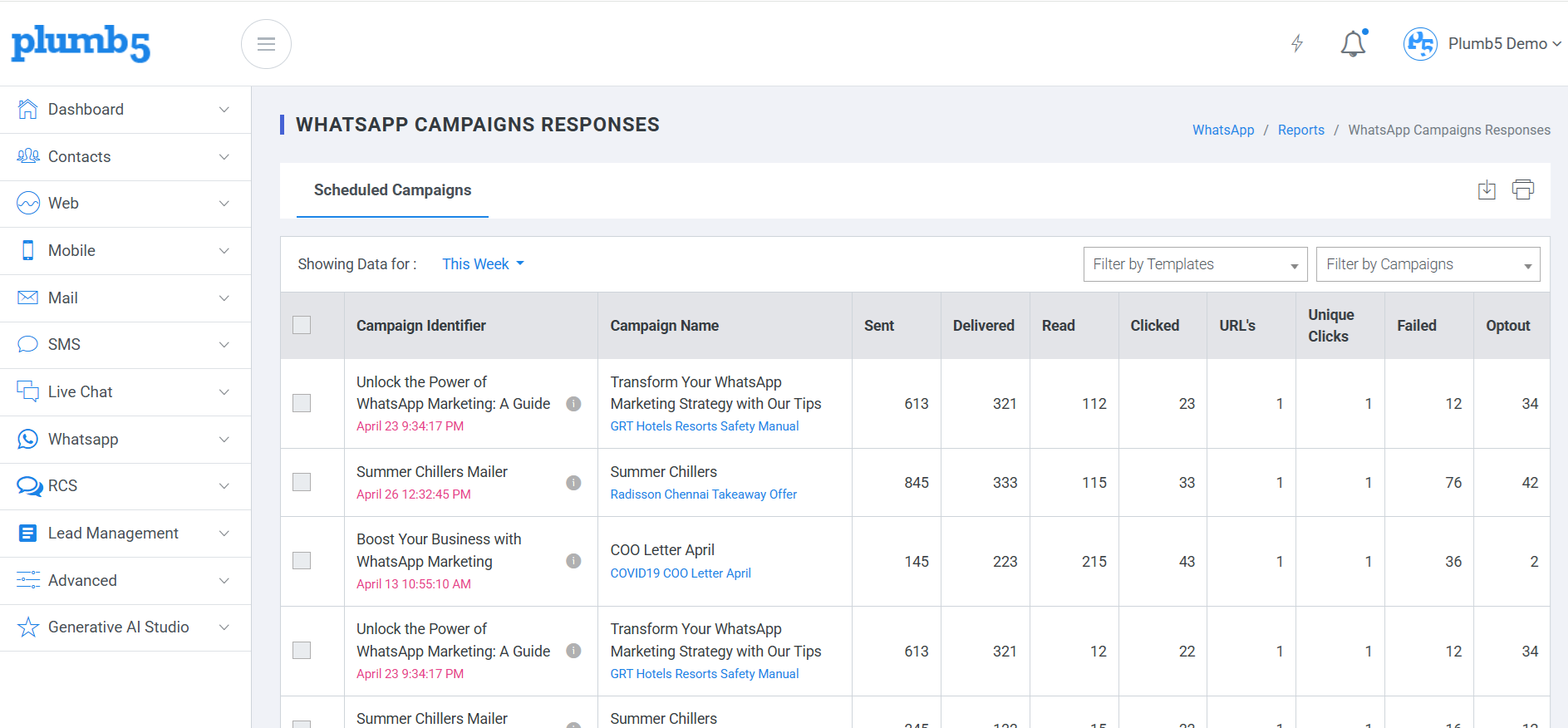Click the plumb5 logo
Viewport: 1568px width, 728px height.
click(81, 43)
